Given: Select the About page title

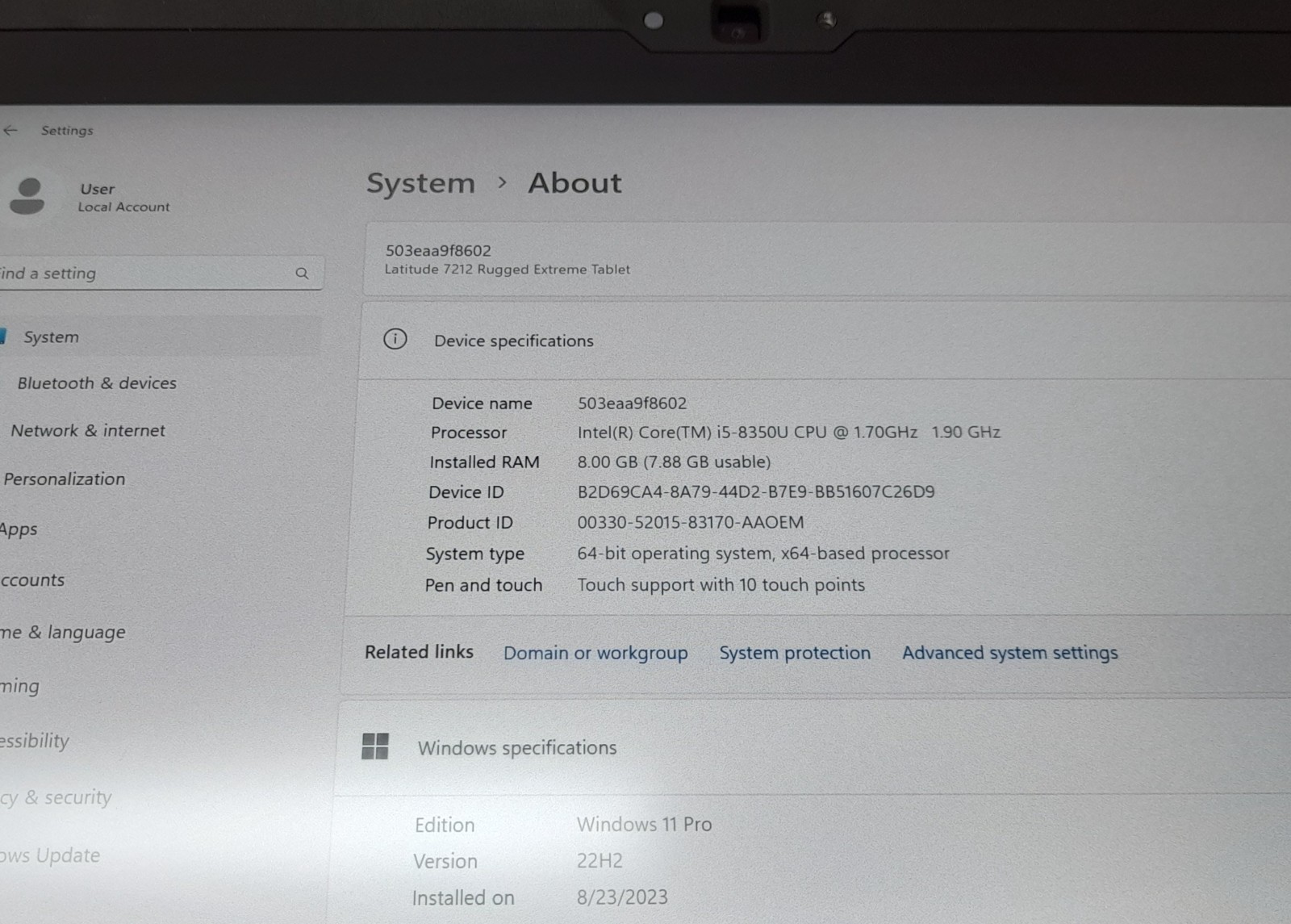Looking at the screenshot, I should pos(574,183).
